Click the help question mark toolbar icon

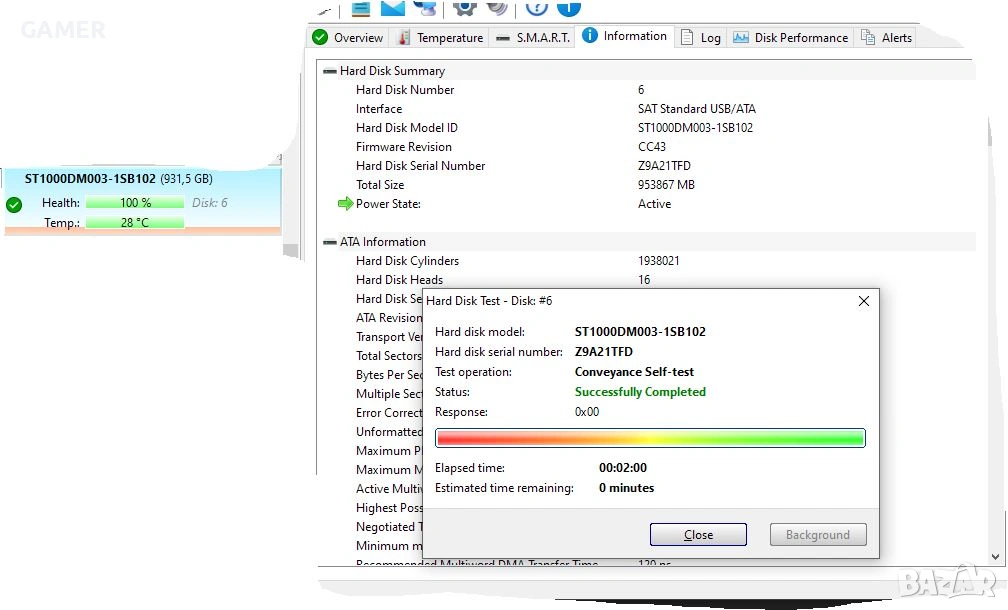click(537, 7)
